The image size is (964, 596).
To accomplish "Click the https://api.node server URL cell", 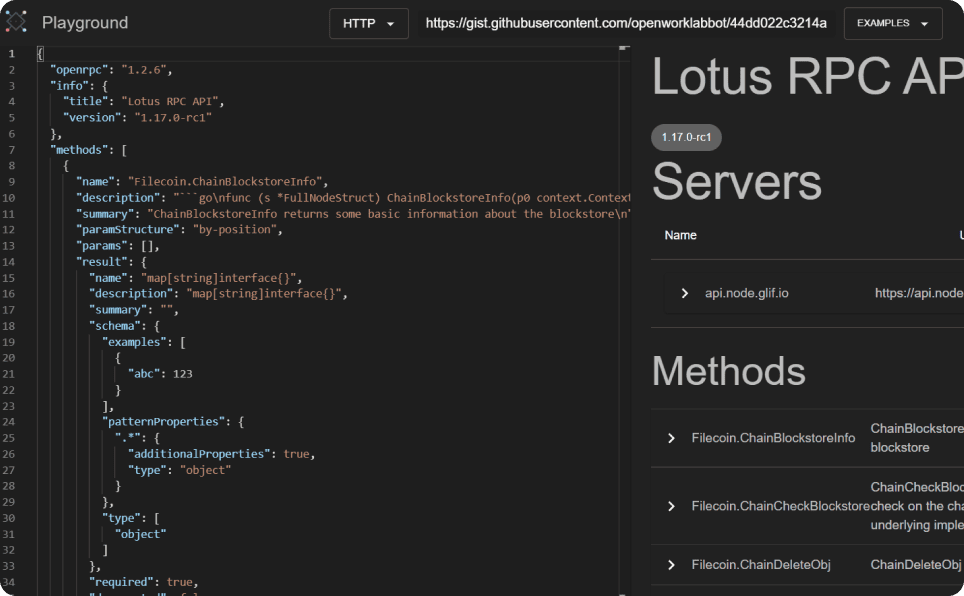I will pos(919,293).
